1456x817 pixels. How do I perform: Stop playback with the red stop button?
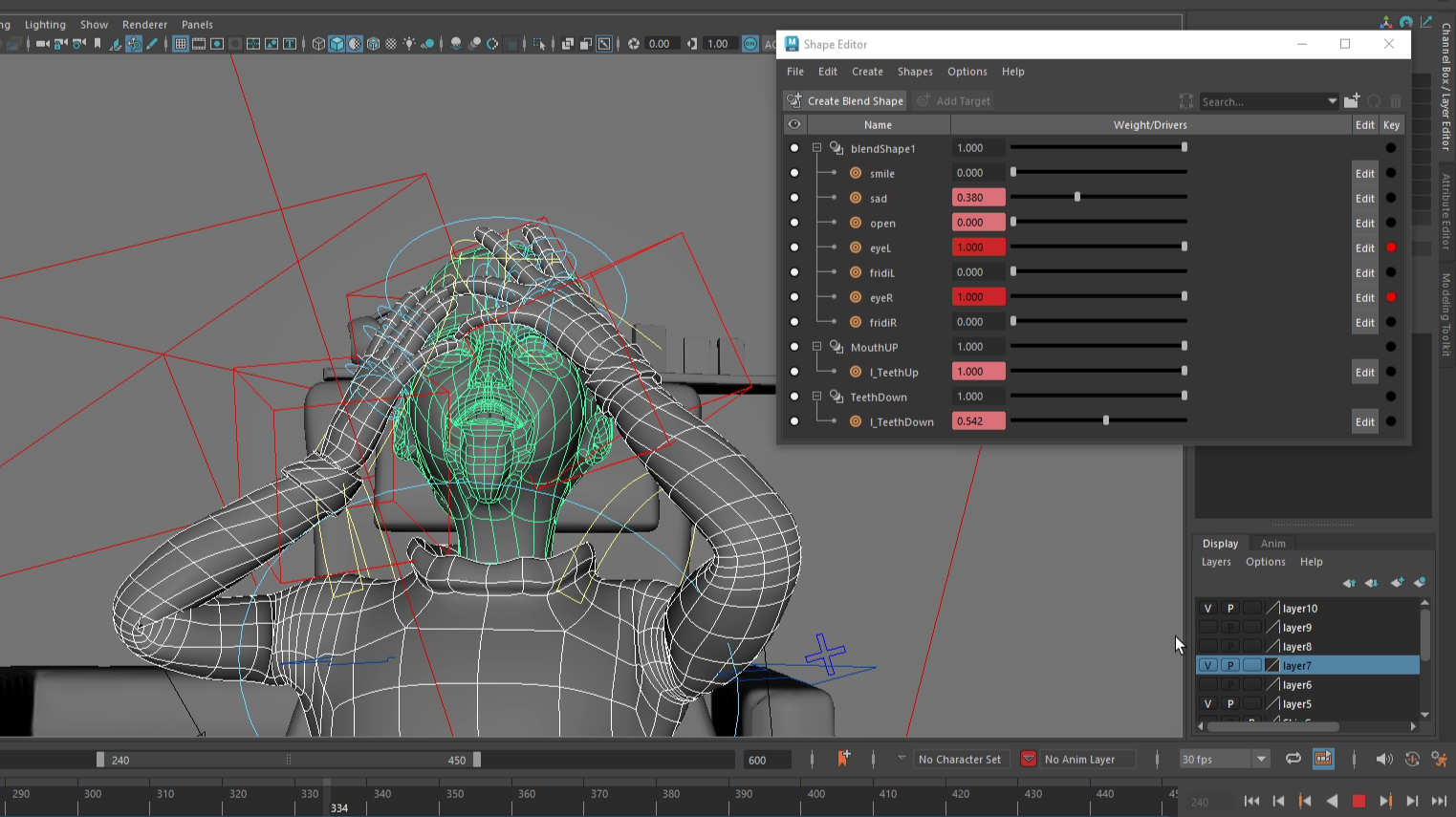click(1358, 802)
